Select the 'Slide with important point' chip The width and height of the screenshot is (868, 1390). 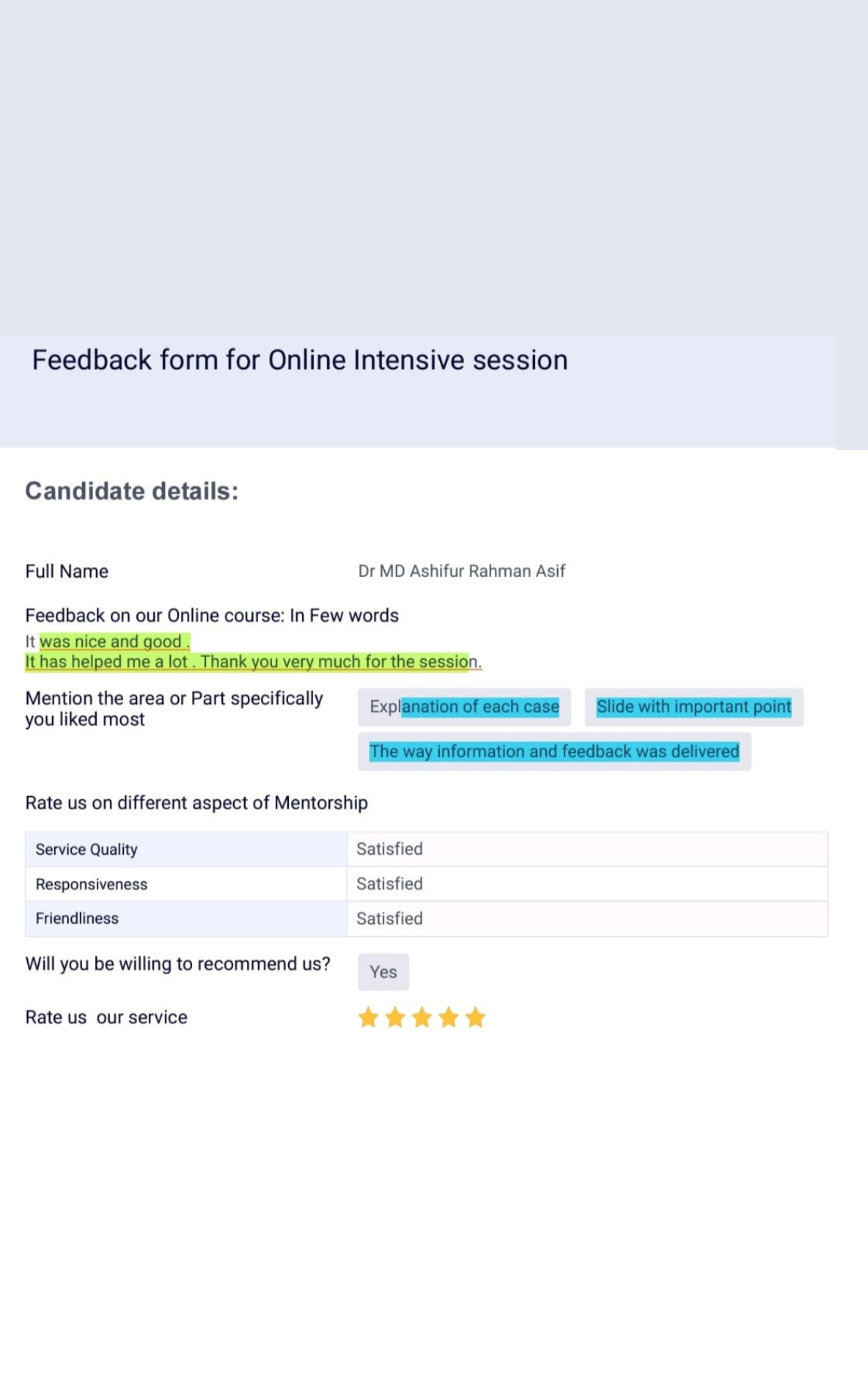click(x=694, y=707)
